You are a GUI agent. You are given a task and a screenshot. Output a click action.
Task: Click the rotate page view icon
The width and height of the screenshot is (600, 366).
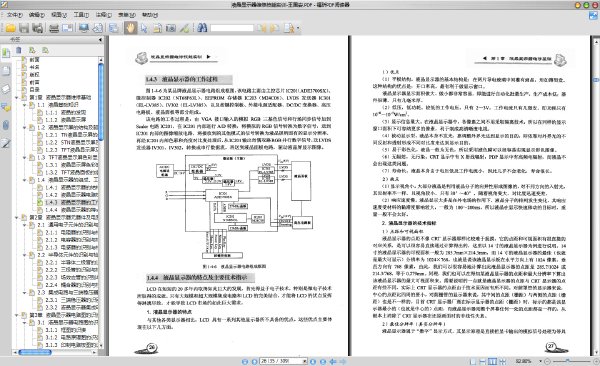coord(98,28)
